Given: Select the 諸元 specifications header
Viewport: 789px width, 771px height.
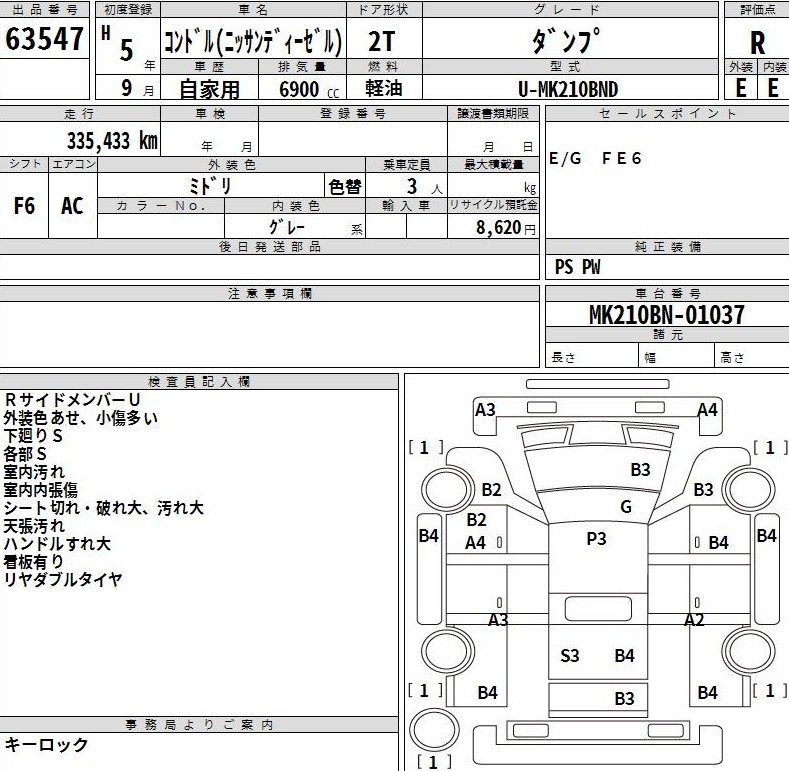Looking at the screenshot, I should 668,334.
